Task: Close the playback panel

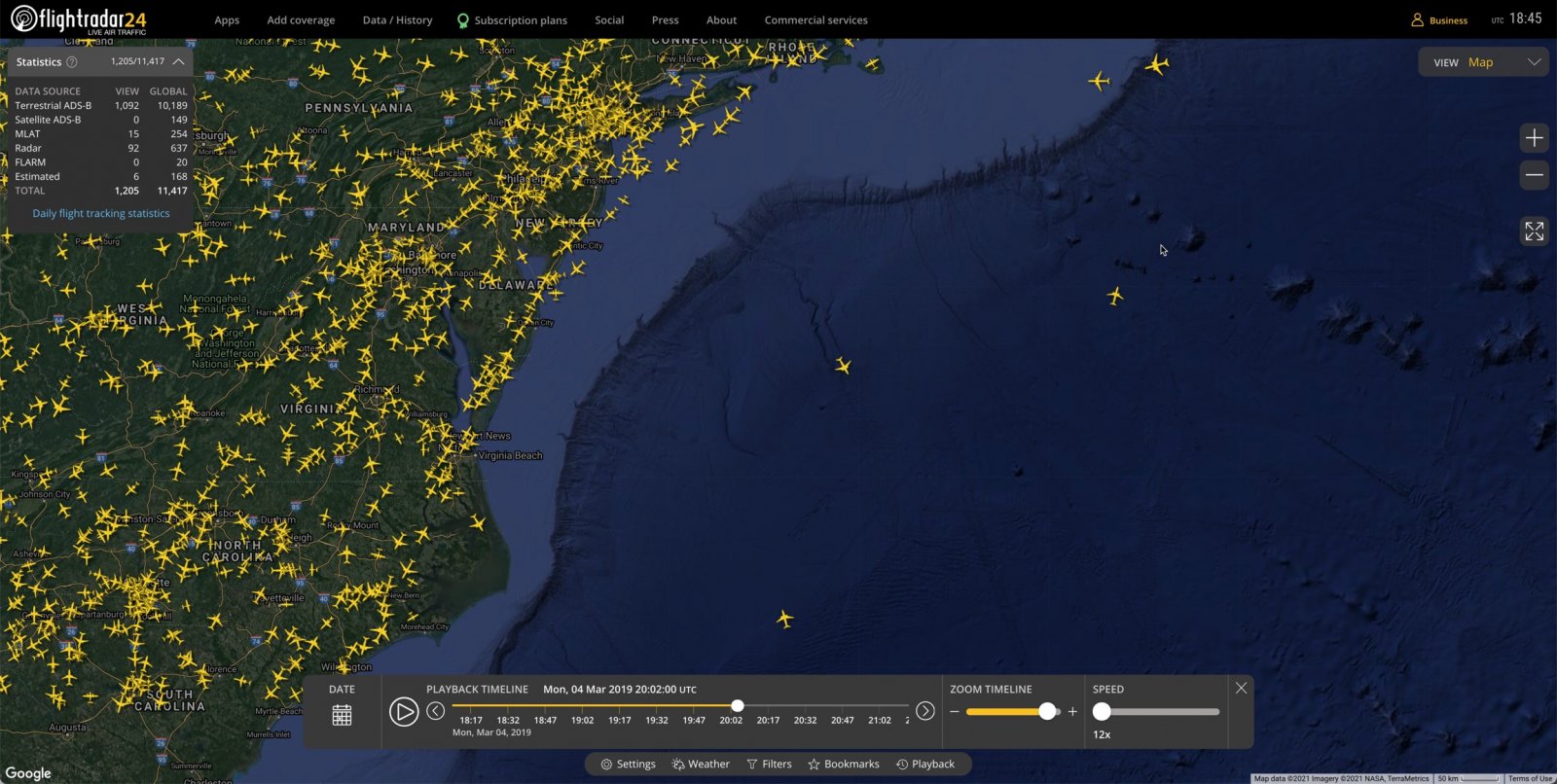Action: point(1241,688)
